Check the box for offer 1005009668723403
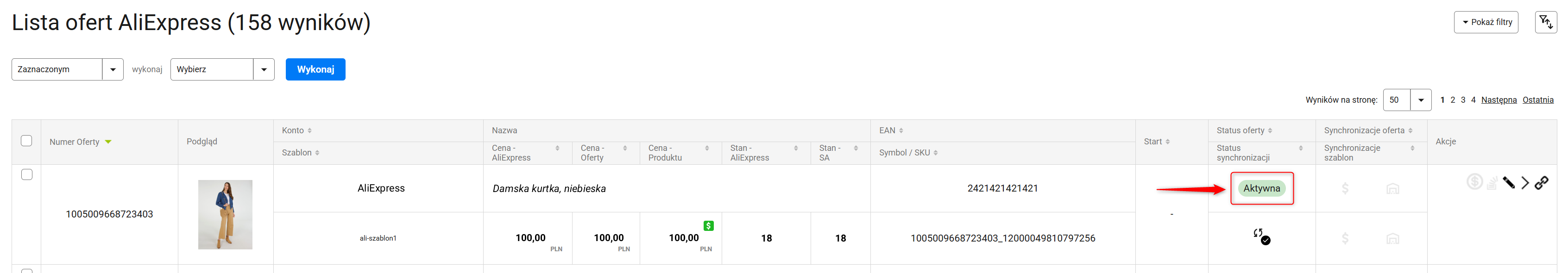 (27, 174)
